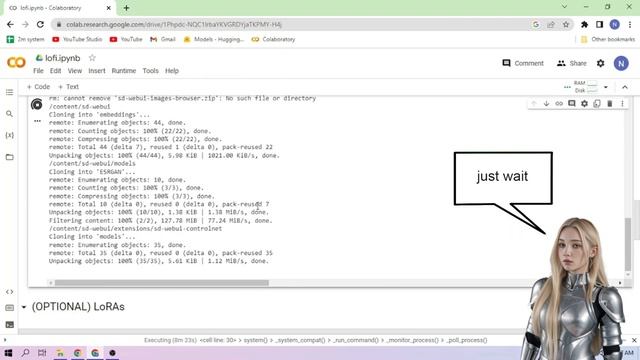Open the Runtime menu
Image resolution: width=640 pixels, height=360 pixels.
tap(124, 71)
